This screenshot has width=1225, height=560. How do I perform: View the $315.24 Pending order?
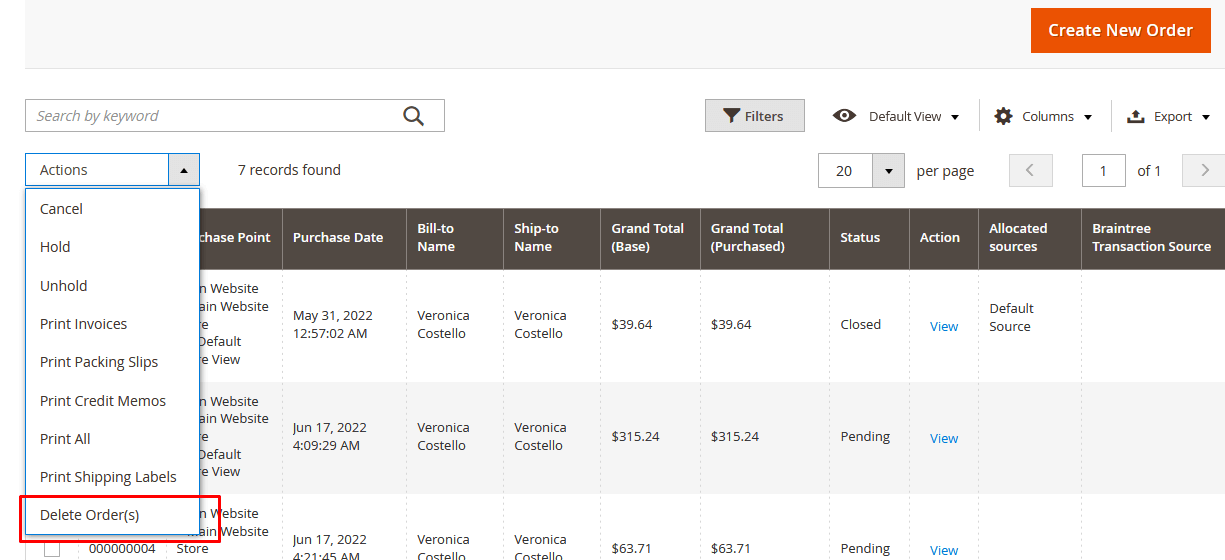pyautogui.click(x=943, y=438)
